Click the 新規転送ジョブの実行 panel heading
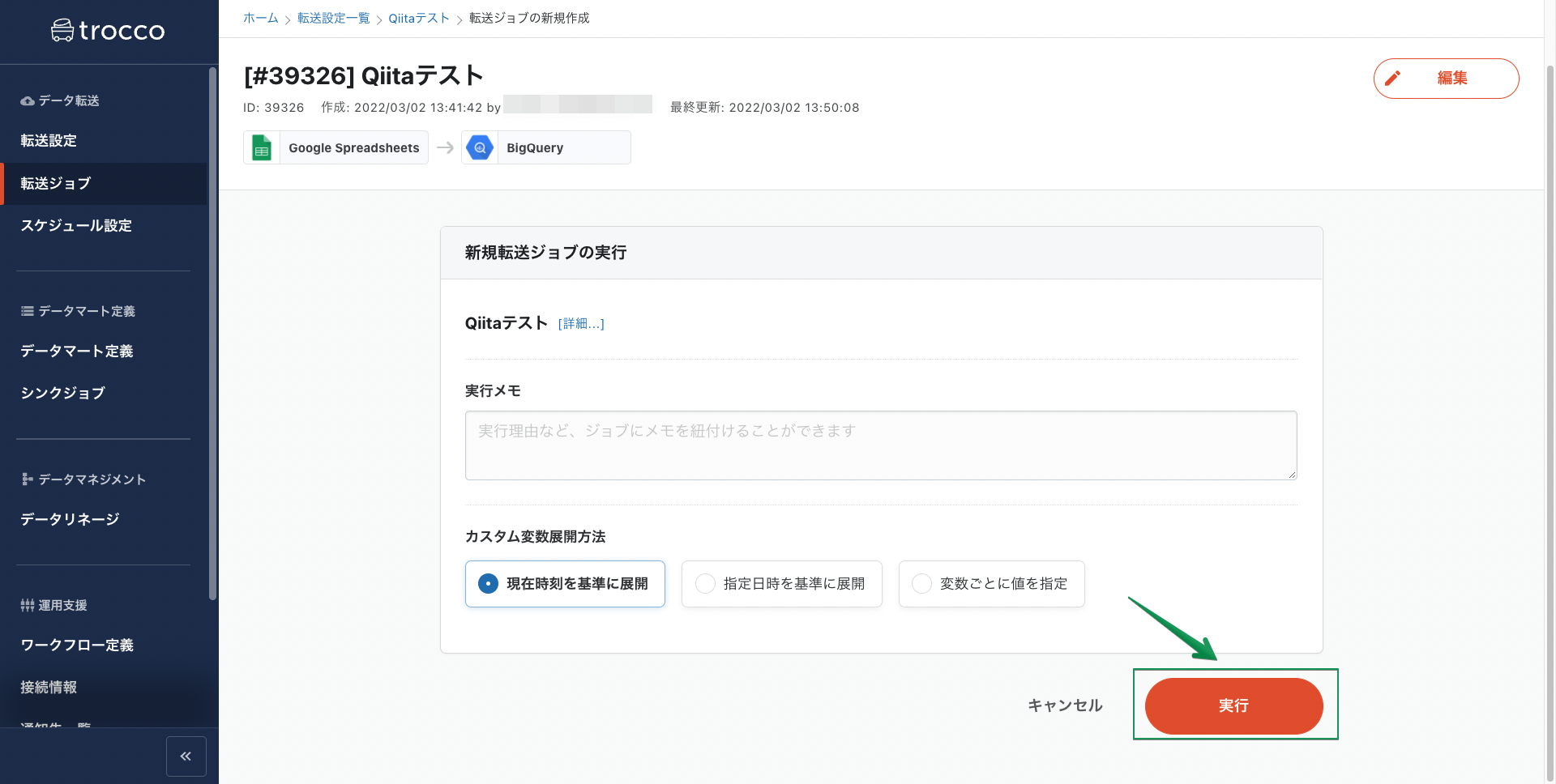Screen dimensions: 1556x784 tap(545, 253)
